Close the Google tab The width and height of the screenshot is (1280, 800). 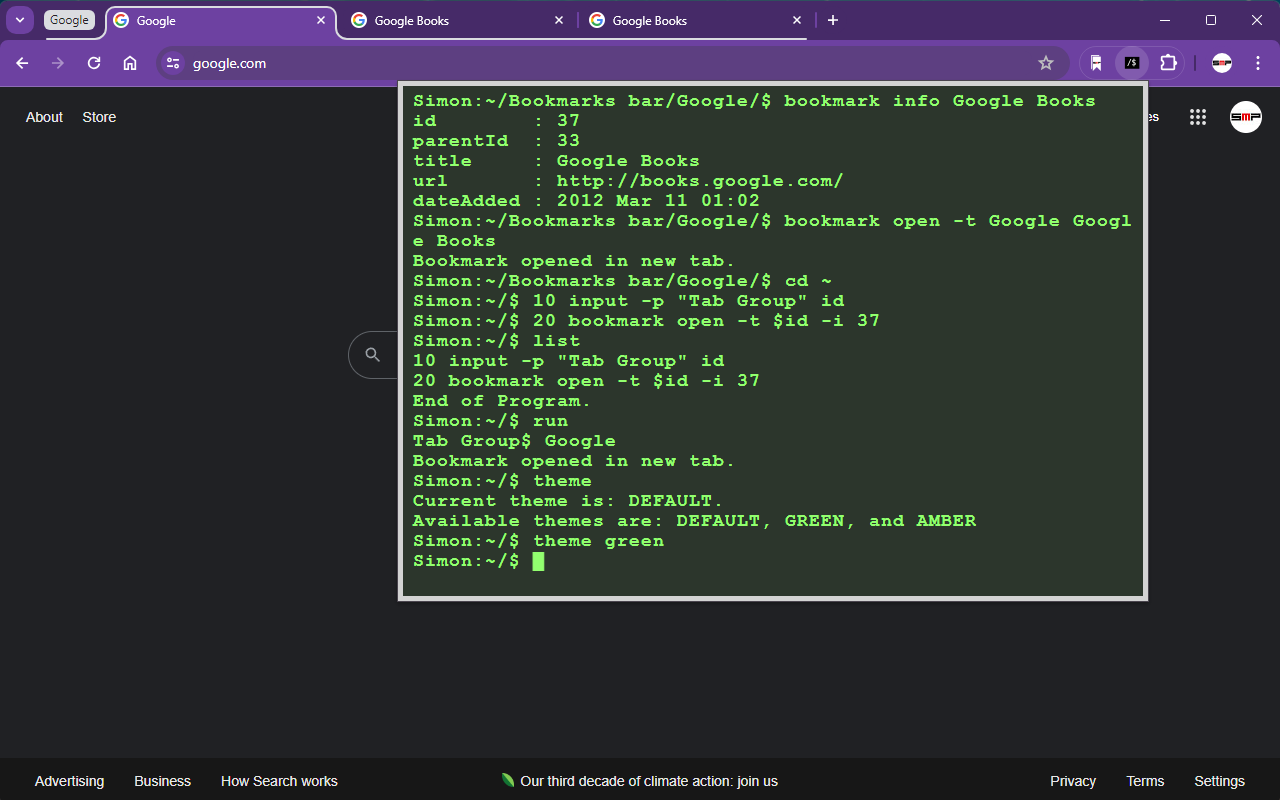click(321, 20)
